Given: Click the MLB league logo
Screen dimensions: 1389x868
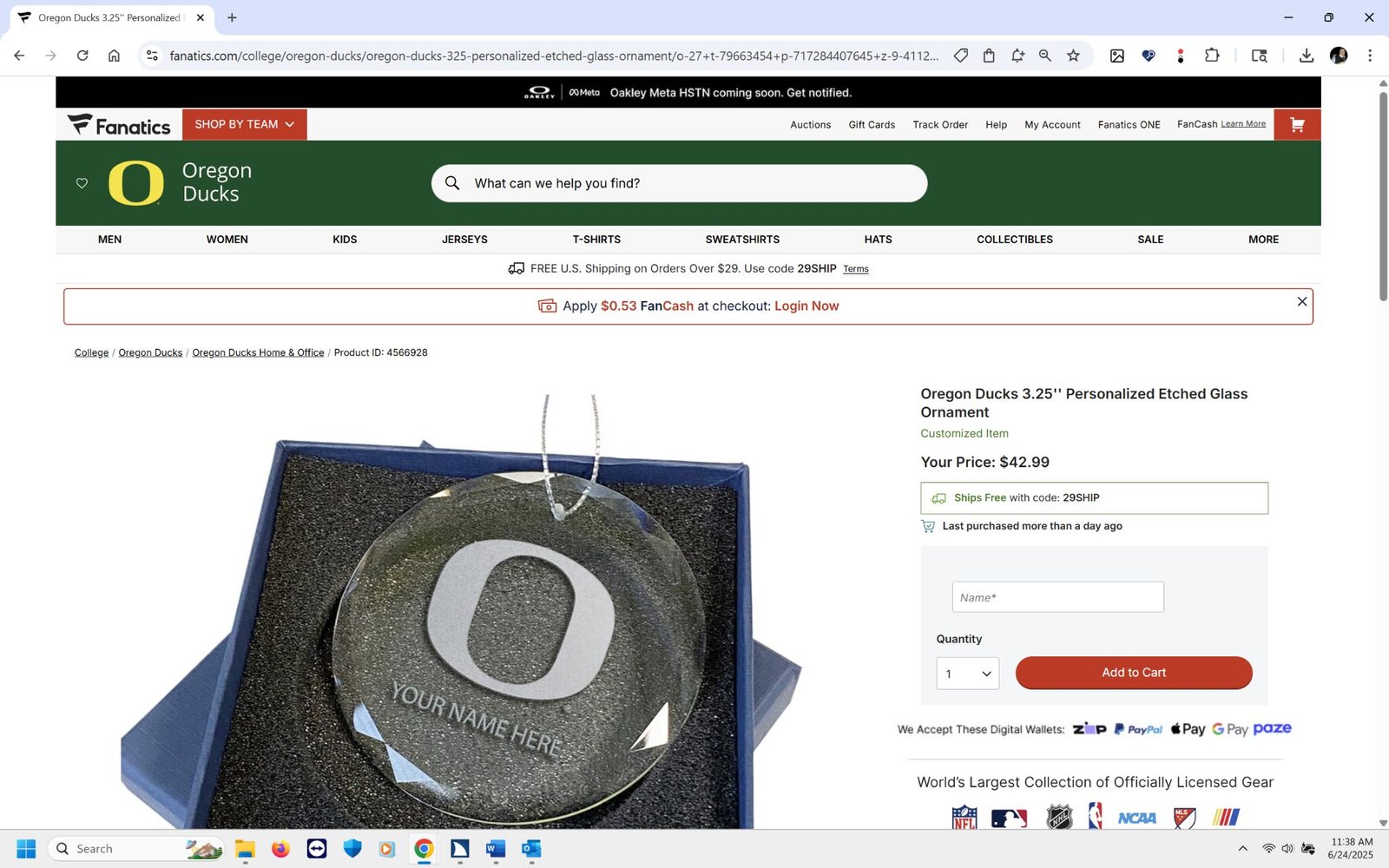Looking at the screenshot, I should coord(1009,818).
